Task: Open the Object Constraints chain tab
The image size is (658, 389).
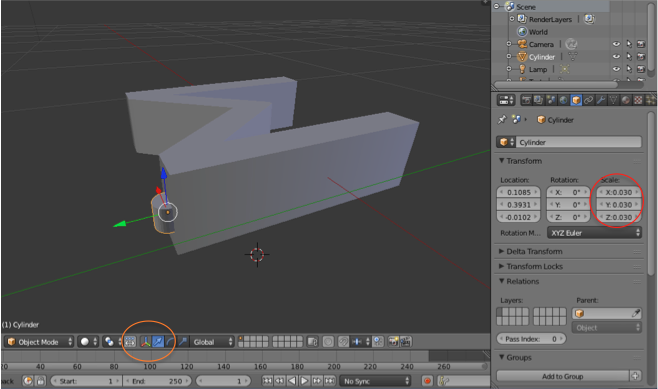Action: [x=588, y=100]
